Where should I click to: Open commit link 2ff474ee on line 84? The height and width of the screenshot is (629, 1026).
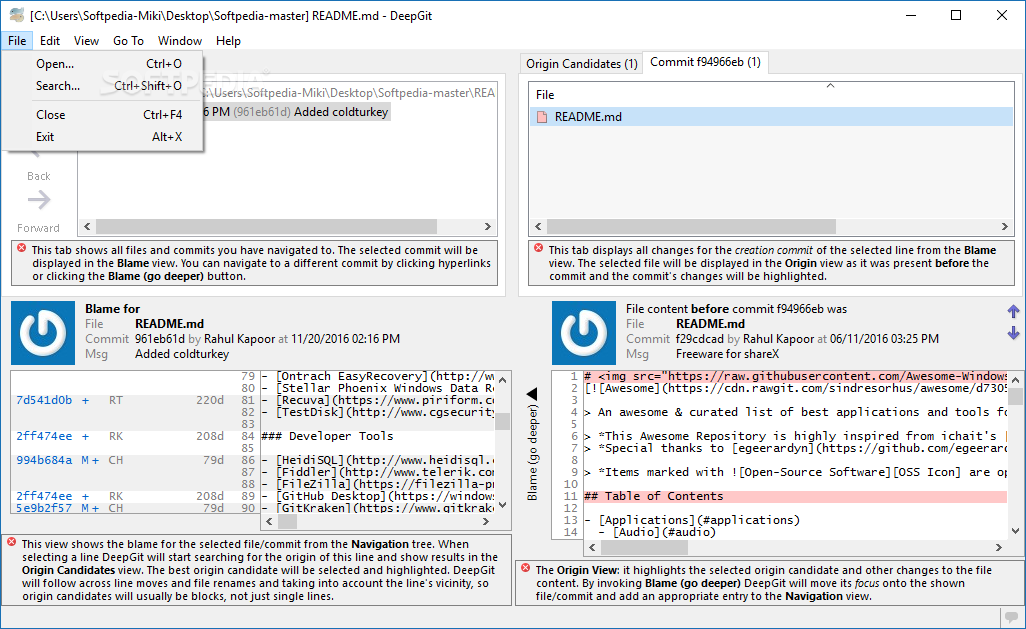[44, 436]
